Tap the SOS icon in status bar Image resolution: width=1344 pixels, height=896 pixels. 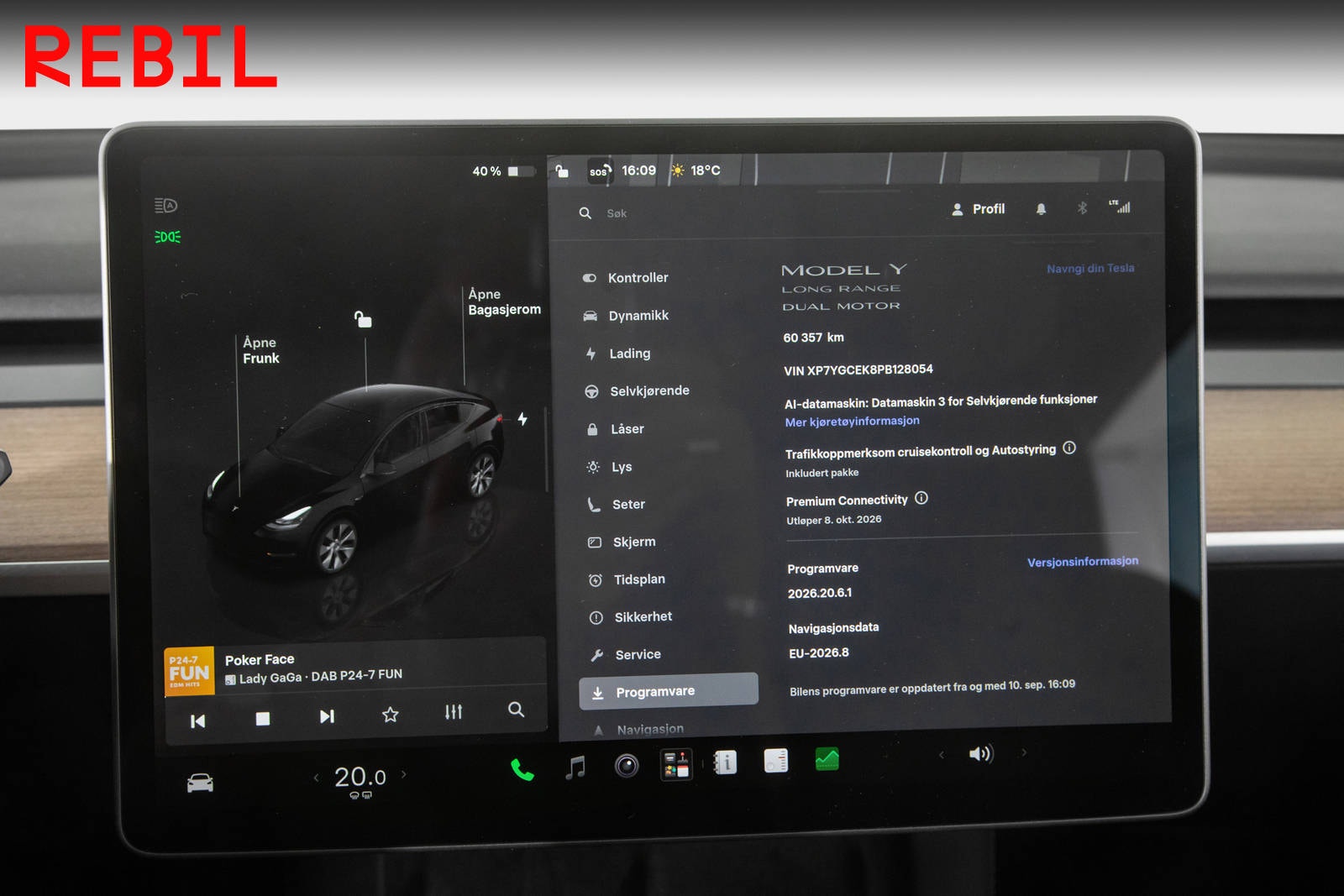pyautogui.click(x=599, y=171)
